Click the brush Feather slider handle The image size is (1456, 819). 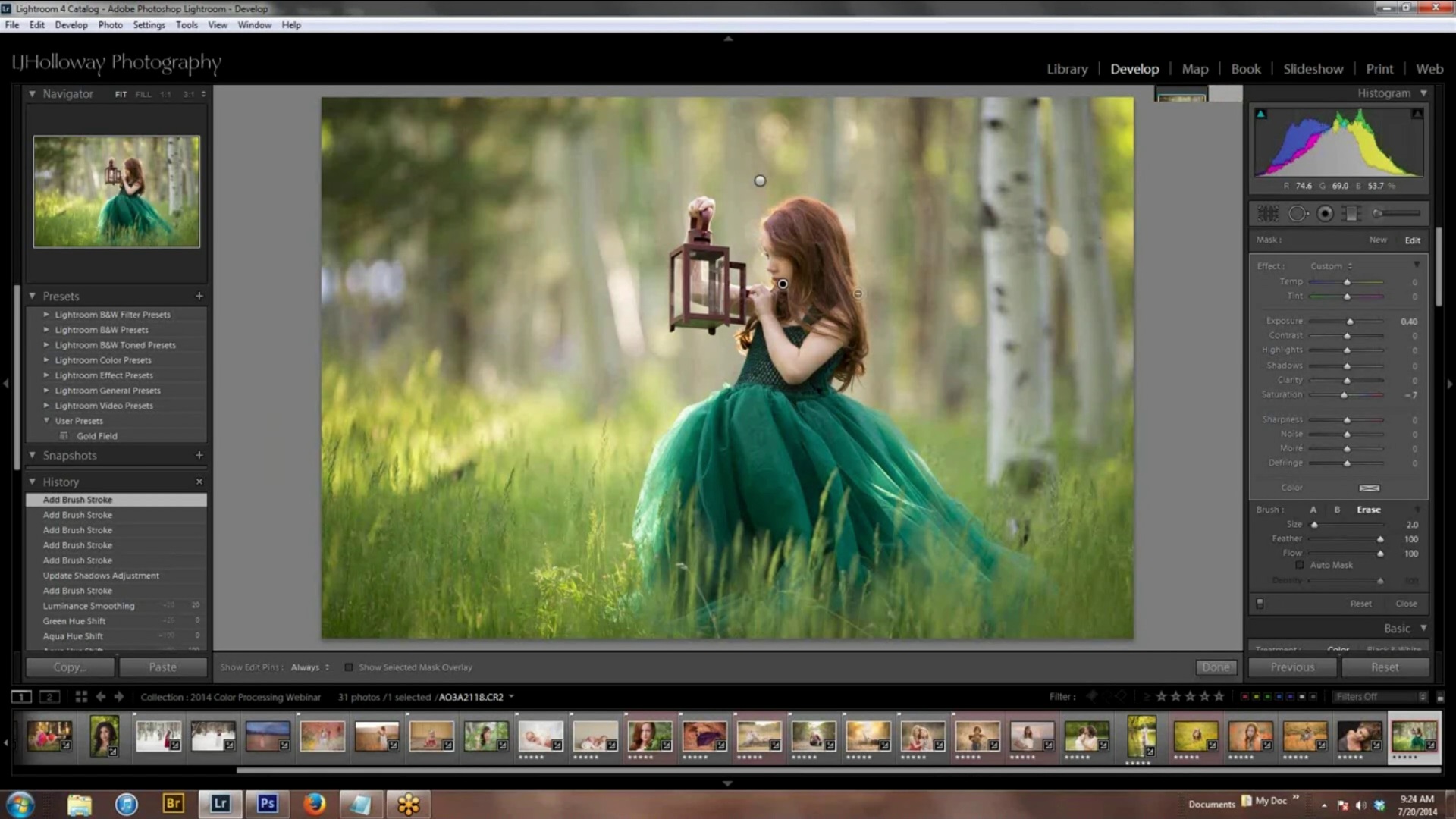[x=1380, y=539]
